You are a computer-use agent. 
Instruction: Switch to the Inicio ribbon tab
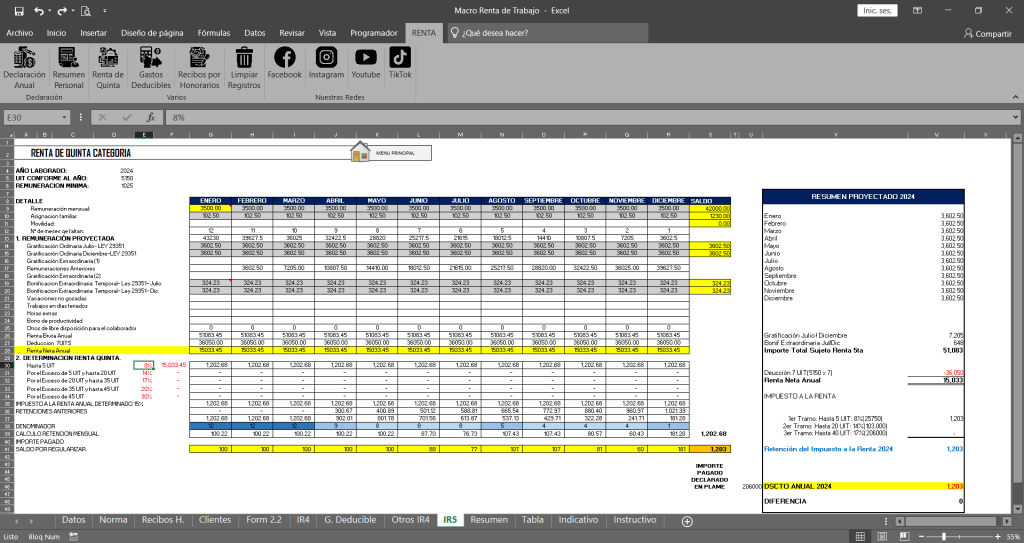pos(56,33)
